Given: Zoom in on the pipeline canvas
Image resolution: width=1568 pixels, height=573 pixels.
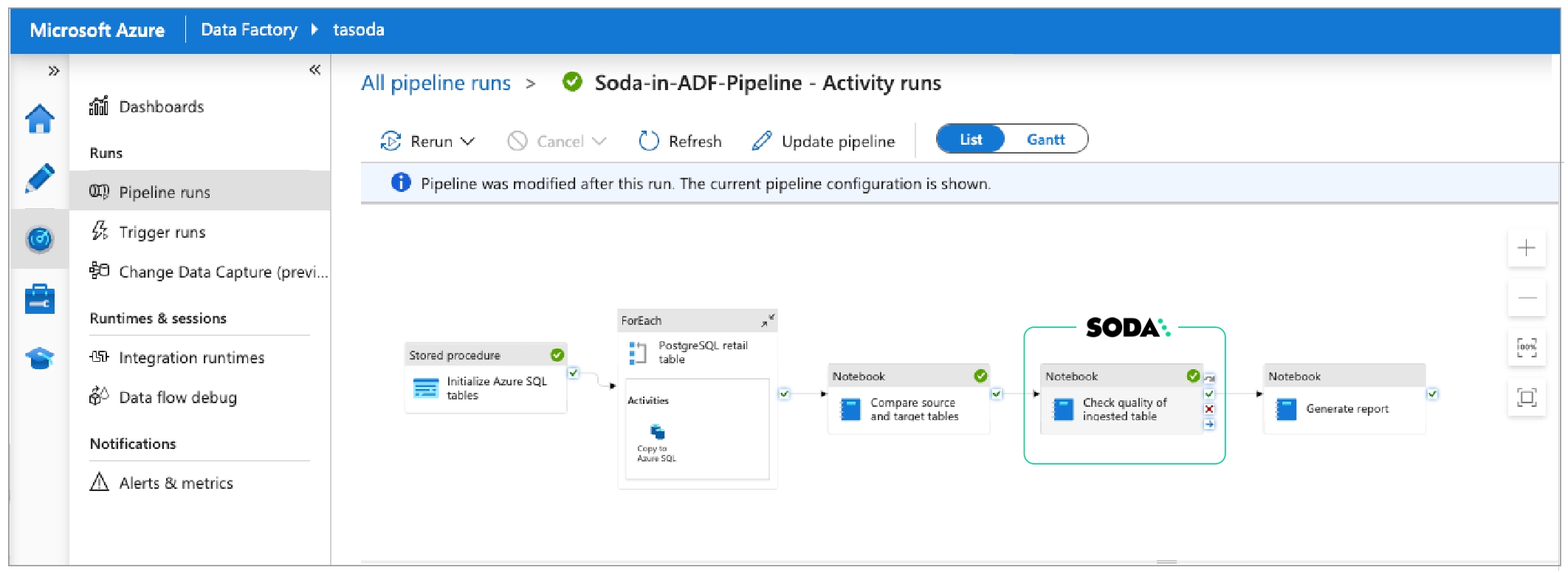Looking at the screenshot, I should pyautogui.click(x=1526, y=248).
